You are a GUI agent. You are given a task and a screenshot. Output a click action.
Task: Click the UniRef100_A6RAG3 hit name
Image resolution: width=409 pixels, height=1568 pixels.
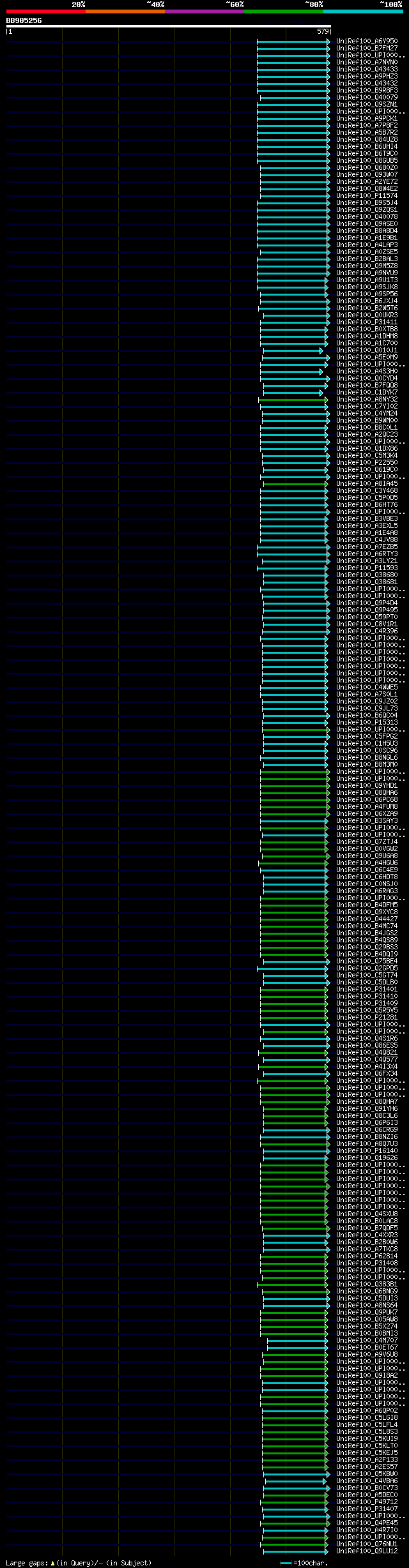[367, 891]
